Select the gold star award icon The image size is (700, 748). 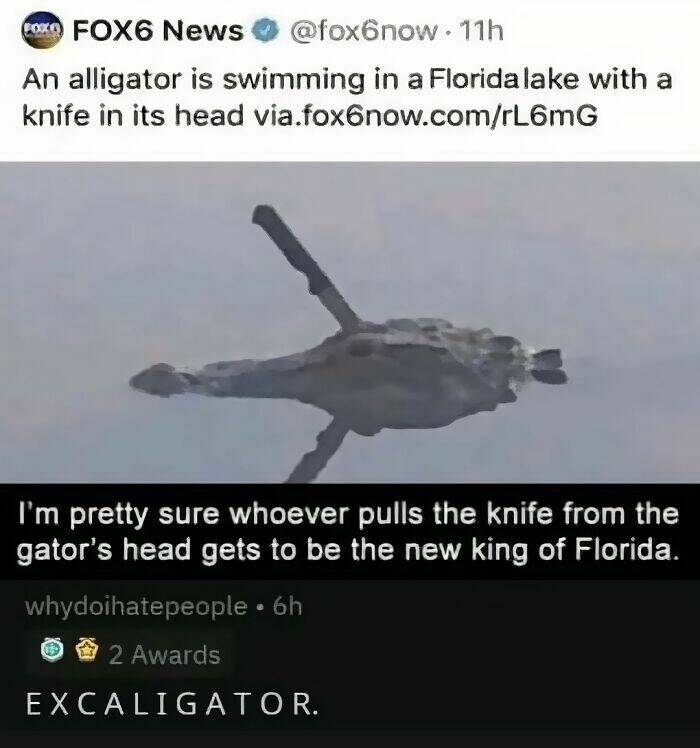pyautogui.click(x=87, y=651)
